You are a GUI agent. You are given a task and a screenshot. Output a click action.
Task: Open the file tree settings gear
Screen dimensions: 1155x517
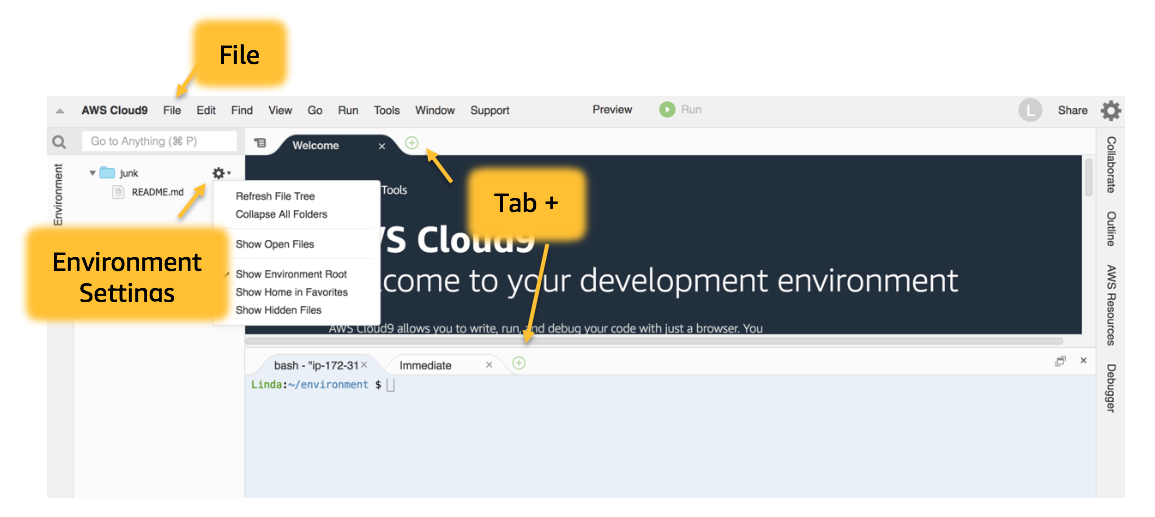coord(220,173)
